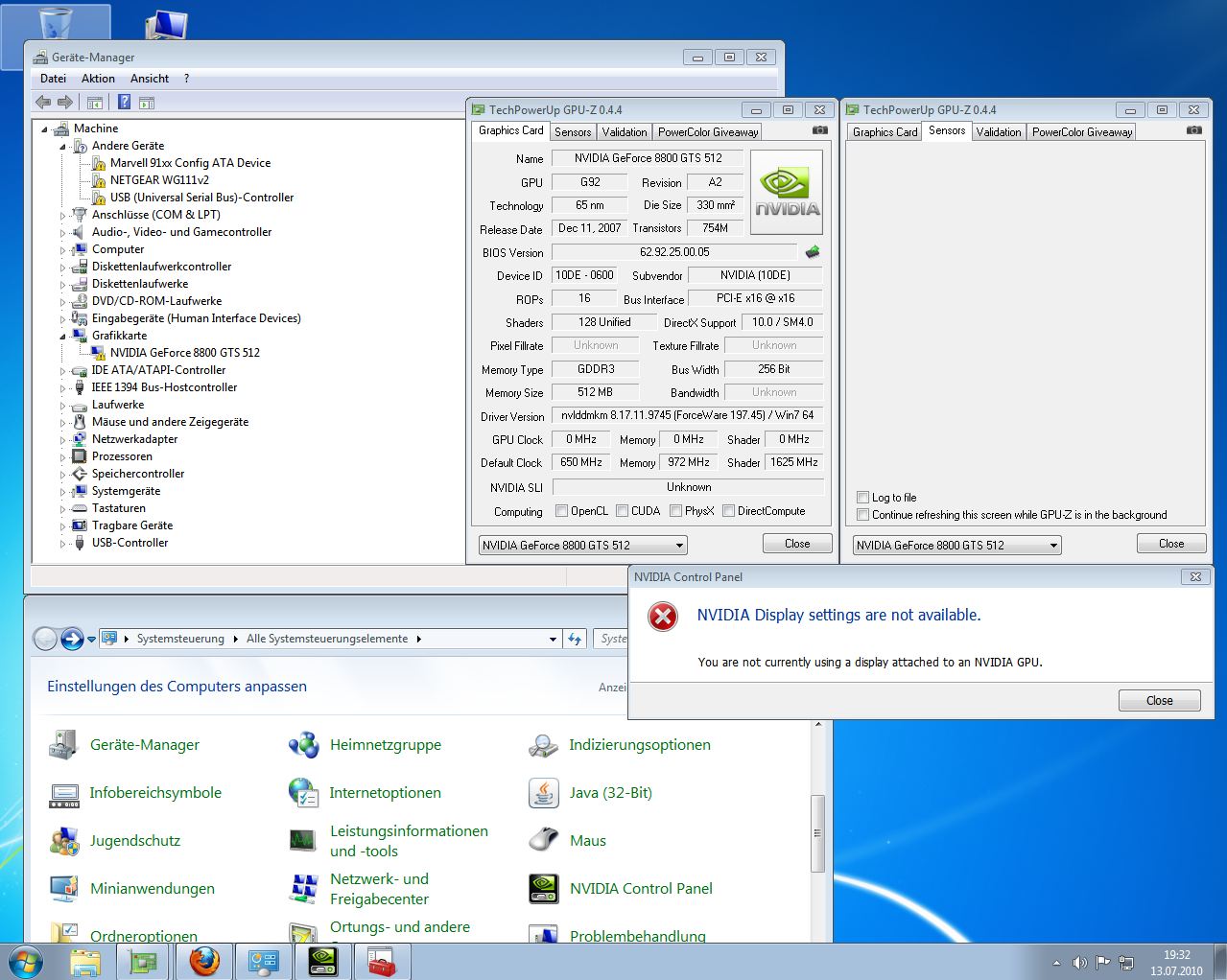Enable the DirectCompute checkbox in GPU-Z
The height and width of the screenshot is (980, 1227).
(x=729, y=511)
